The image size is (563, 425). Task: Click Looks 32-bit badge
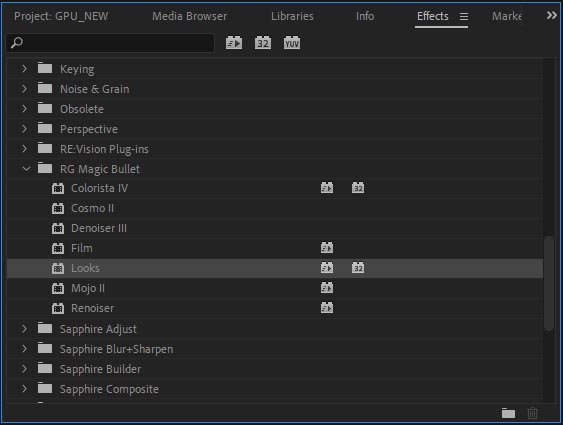coord(358,268)
